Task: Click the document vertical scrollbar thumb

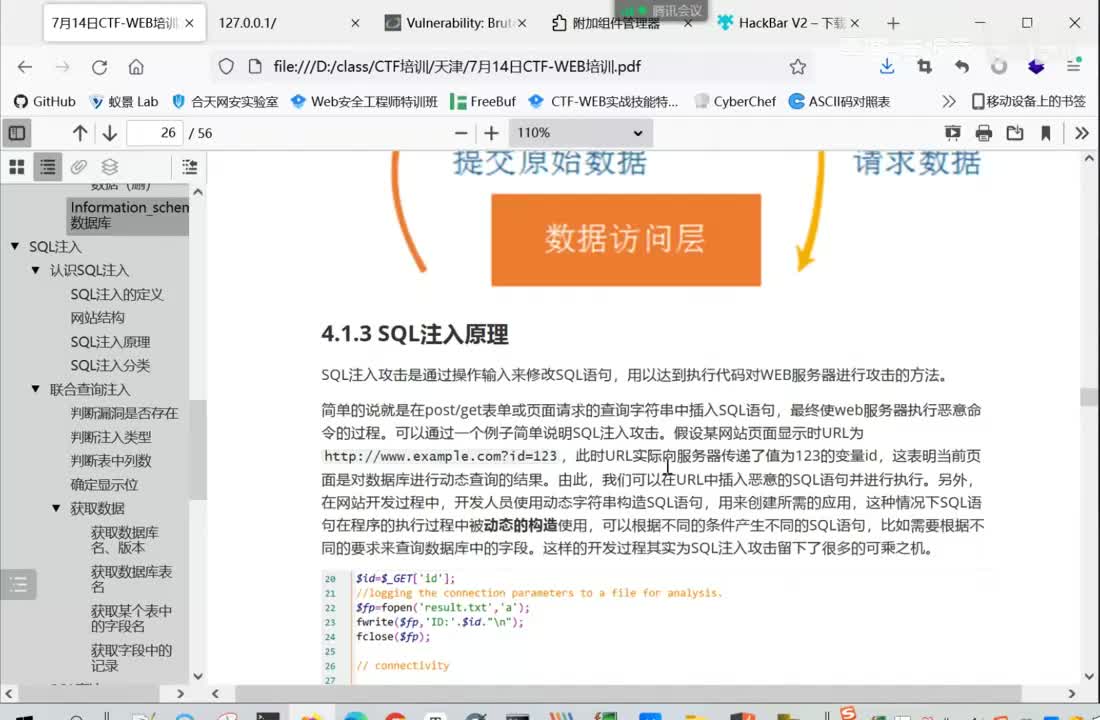Action: pos(1089,396)
